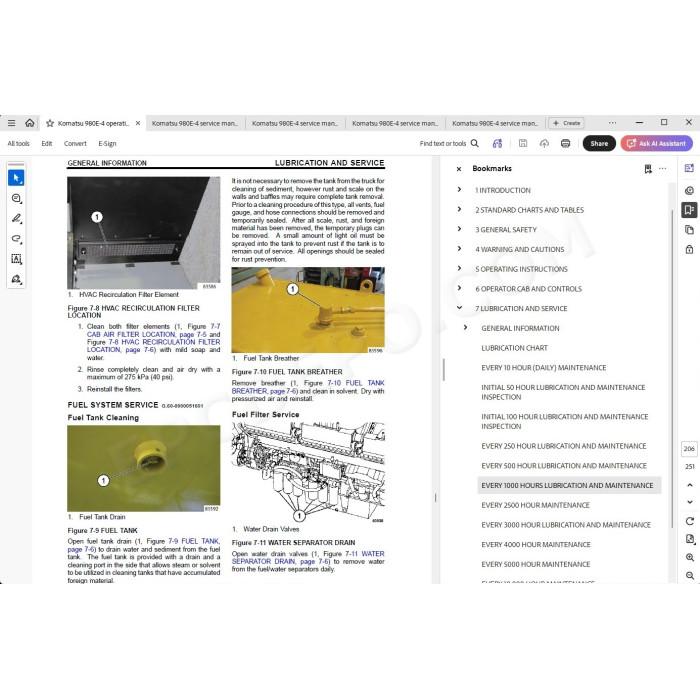Zoom in on the document

pyautogui.click(x=689, y=558)
